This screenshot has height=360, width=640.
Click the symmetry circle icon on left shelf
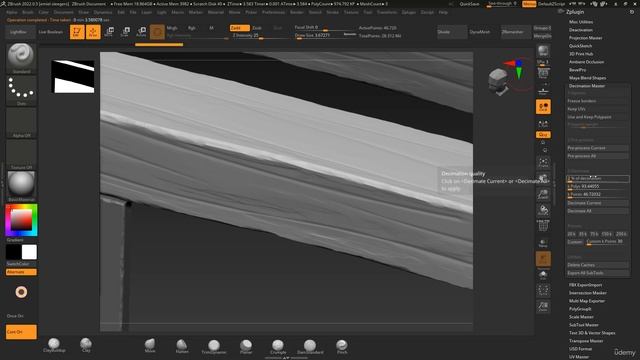click(21, 292)
